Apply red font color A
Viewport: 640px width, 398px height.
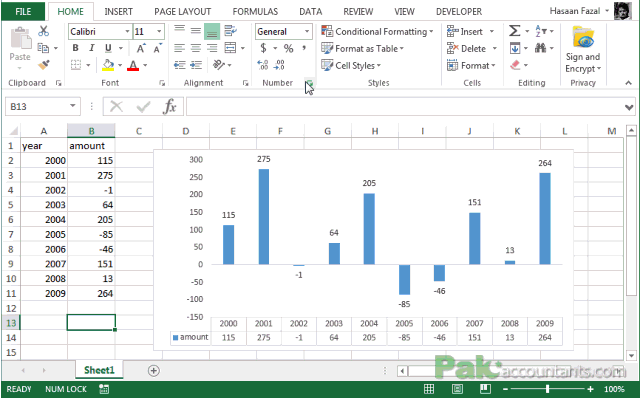coord(133,65)
